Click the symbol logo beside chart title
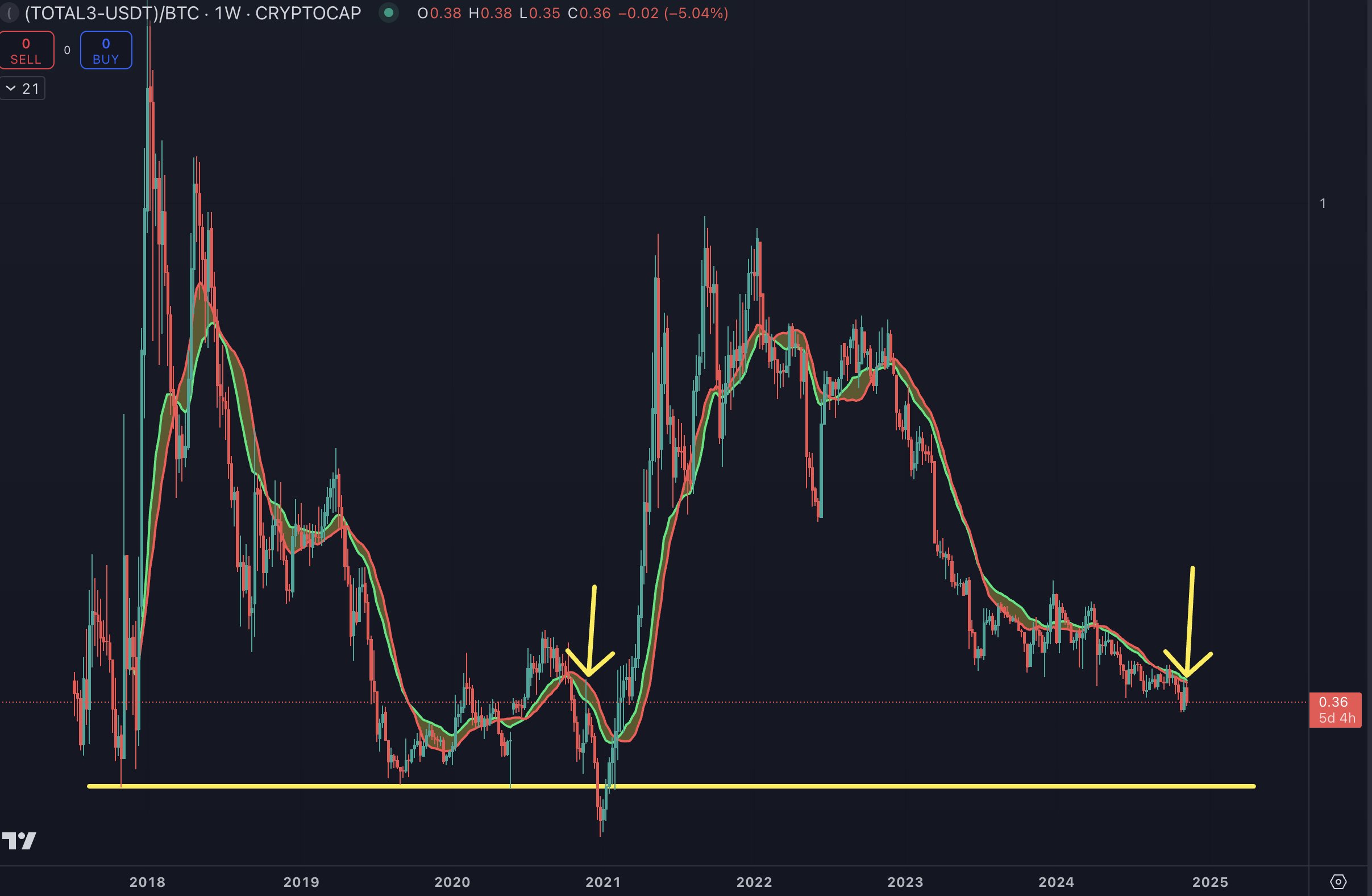Image resolution: width=1372 pixels, height=896 pixels. (8, 13)
